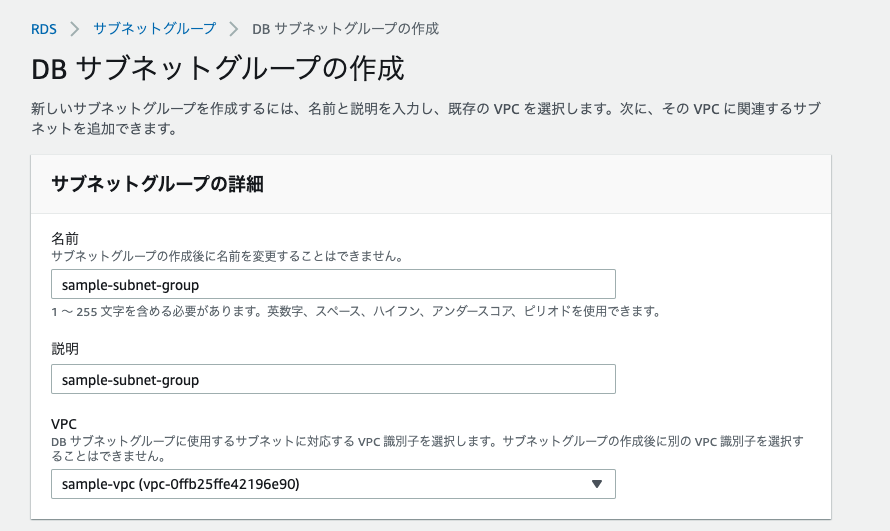Click empty panel area right of 説明 input
Screen dimensions: 890x531
click(x=720, y=380)
